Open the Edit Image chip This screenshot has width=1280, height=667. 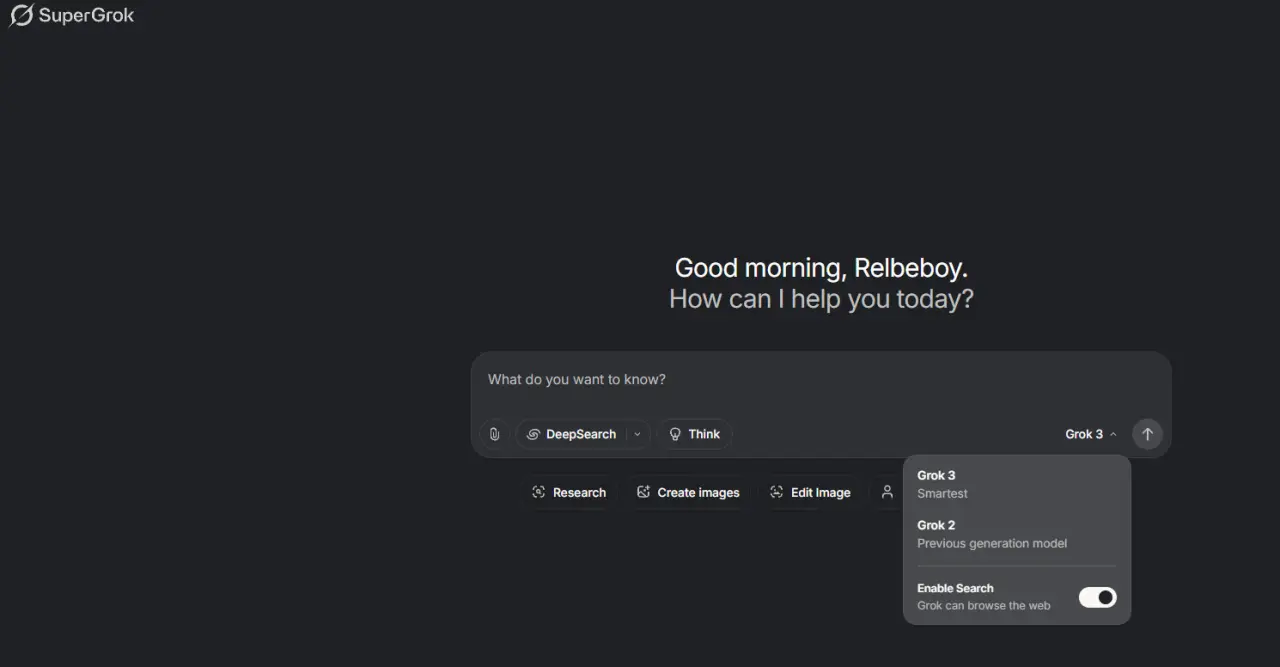810,492
